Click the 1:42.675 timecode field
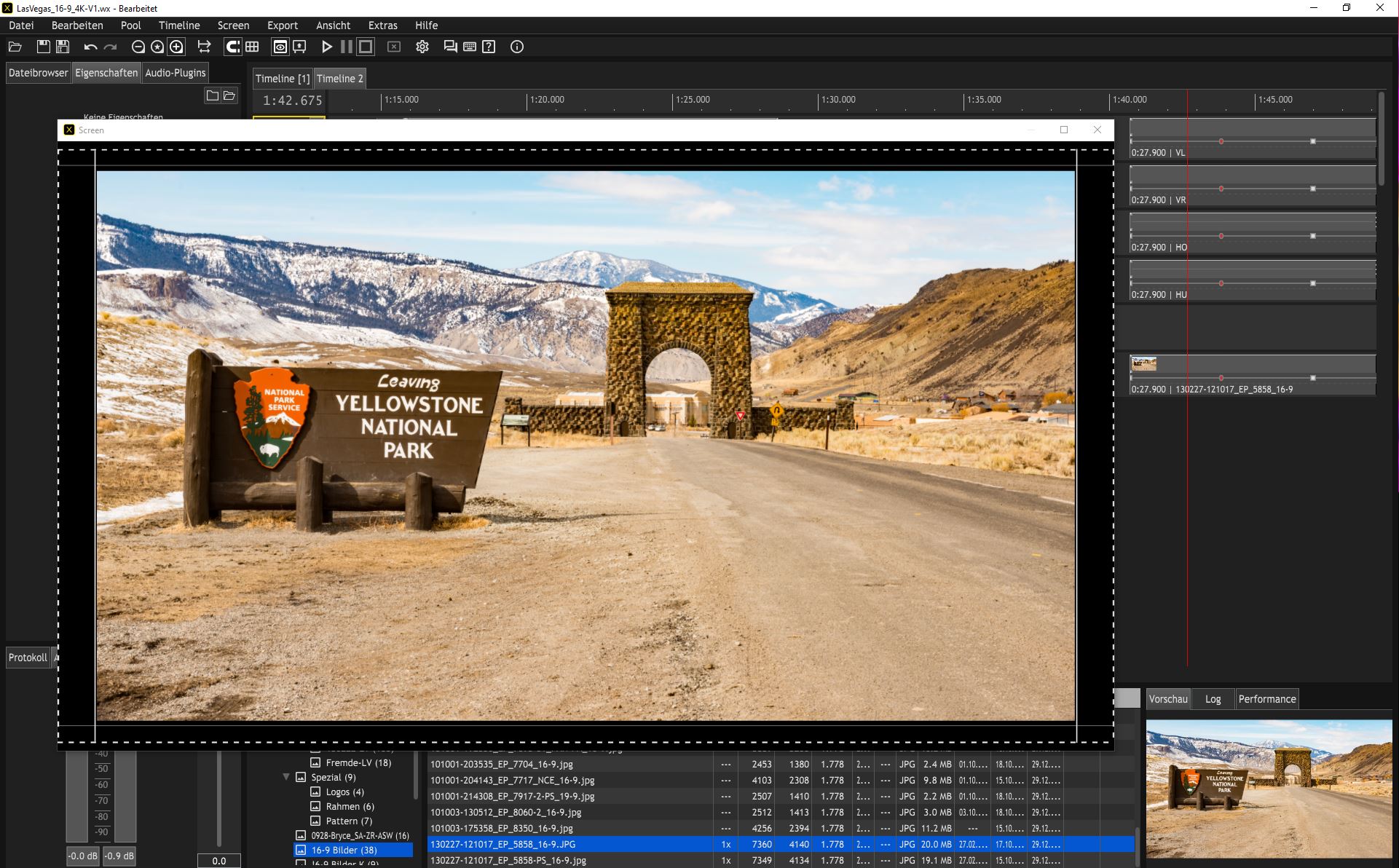Viewport: 1399px width, 868px height. (x=292, y=100)
